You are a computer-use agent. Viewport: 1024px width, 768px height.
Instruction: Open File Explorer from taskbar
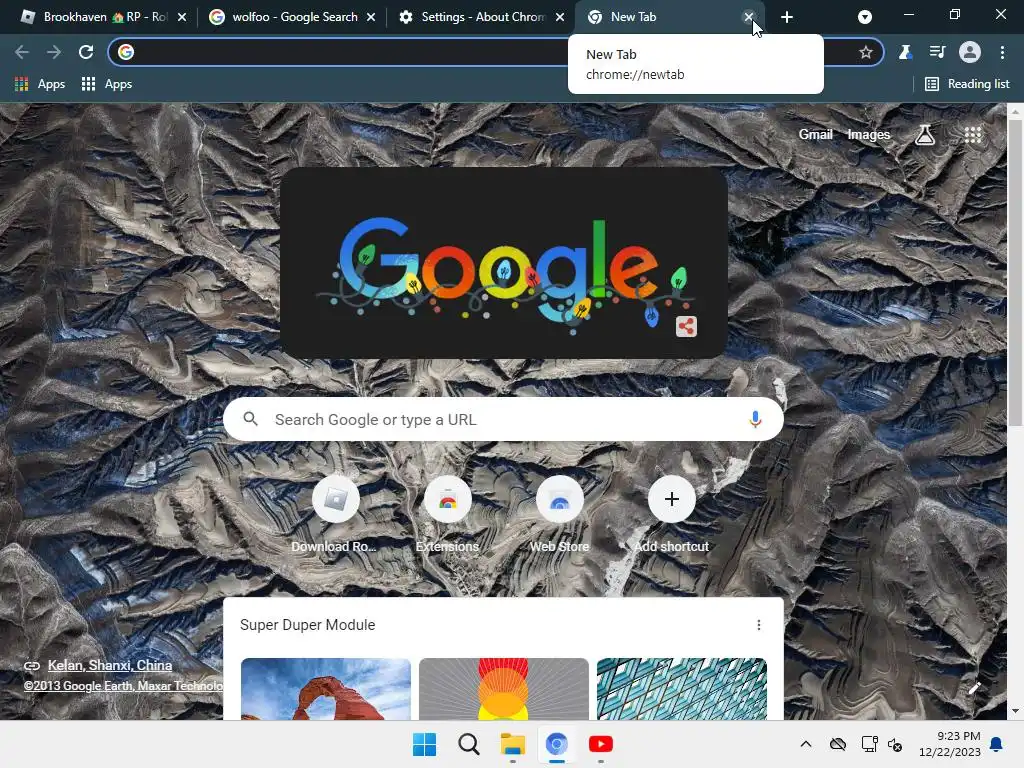click(x=513, y=744)
